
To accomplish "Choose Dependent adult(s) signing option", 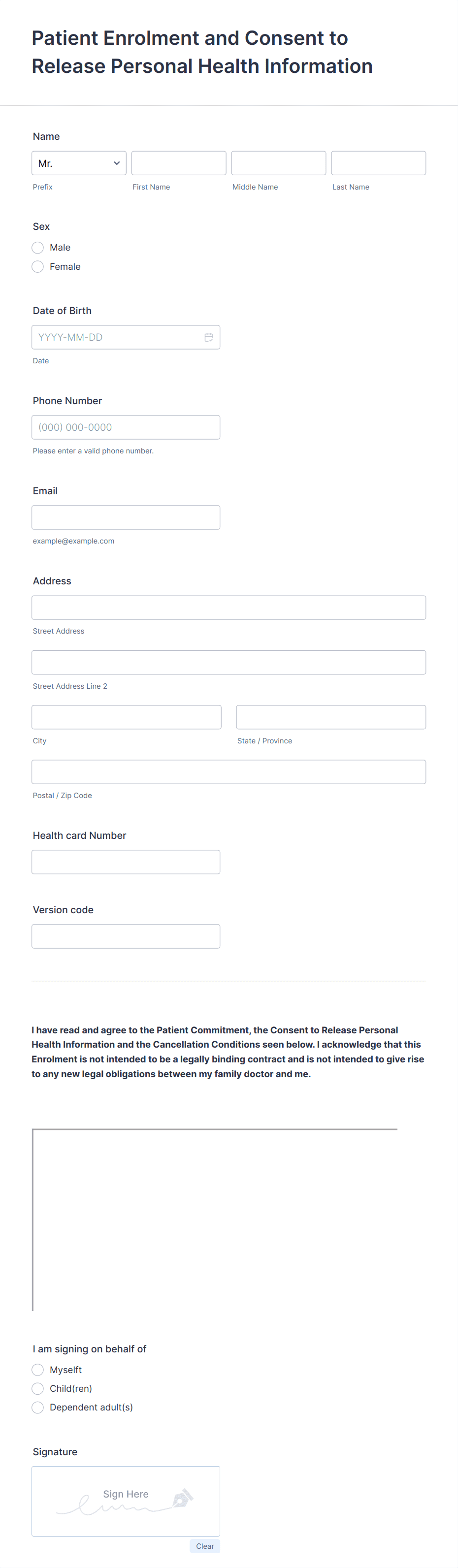I will pos(38,1408).
